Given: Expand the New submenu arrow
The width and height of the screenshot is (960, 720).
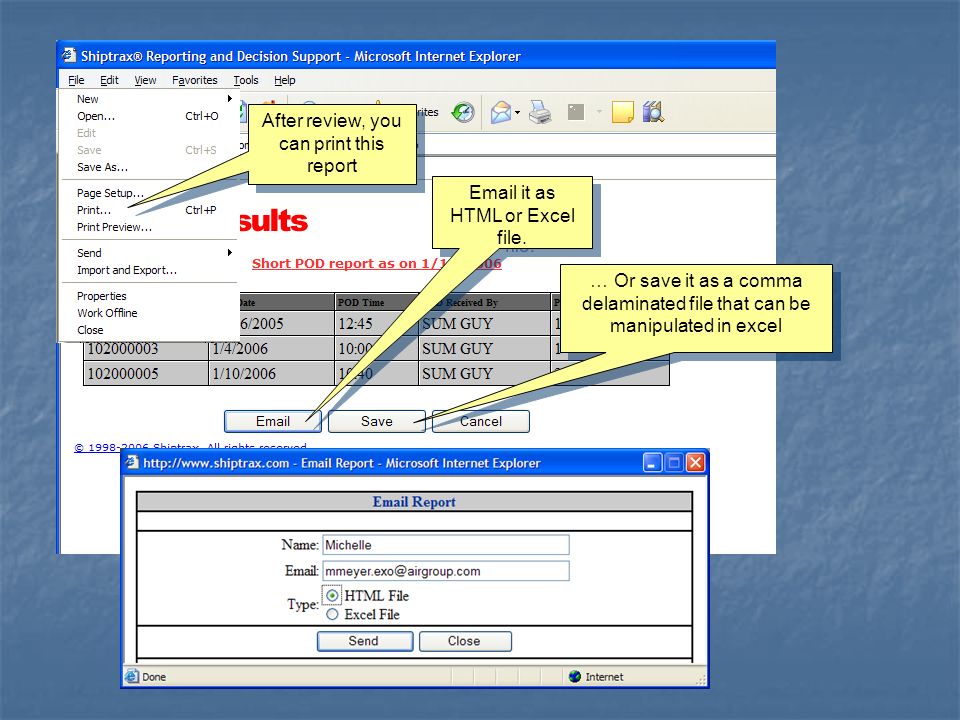Looking at the screenshot, I should click(230, 99).
